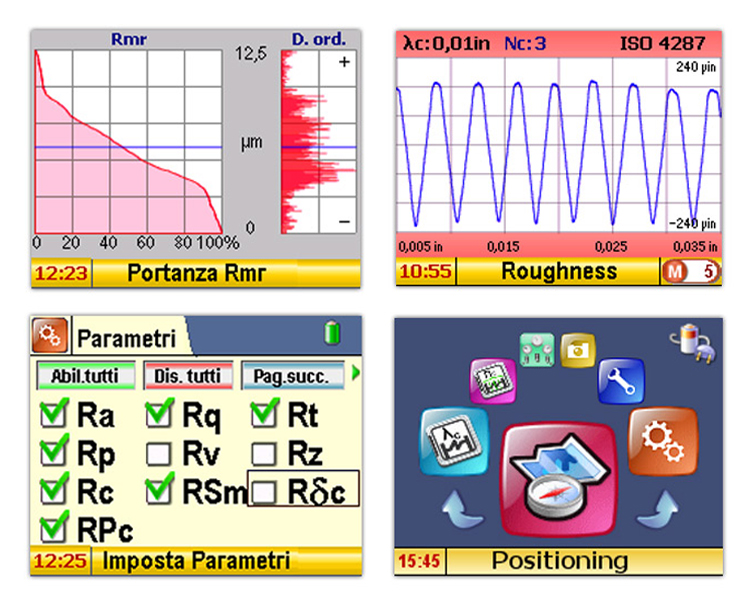
Task: Open the yellow camera icon
Action: click(577, 350)
